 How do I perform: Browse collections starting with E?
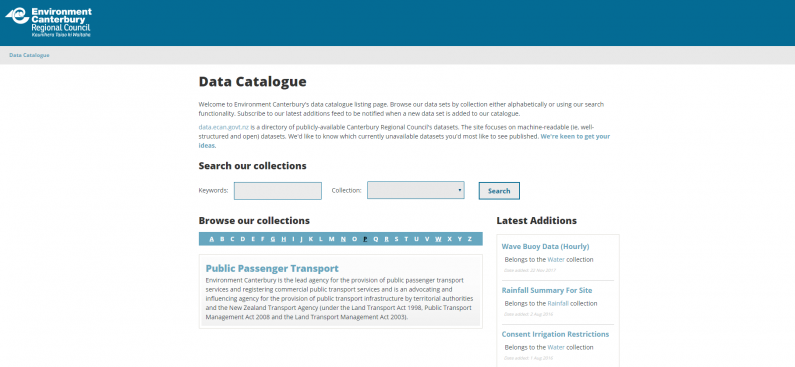[x=252, y=239]
